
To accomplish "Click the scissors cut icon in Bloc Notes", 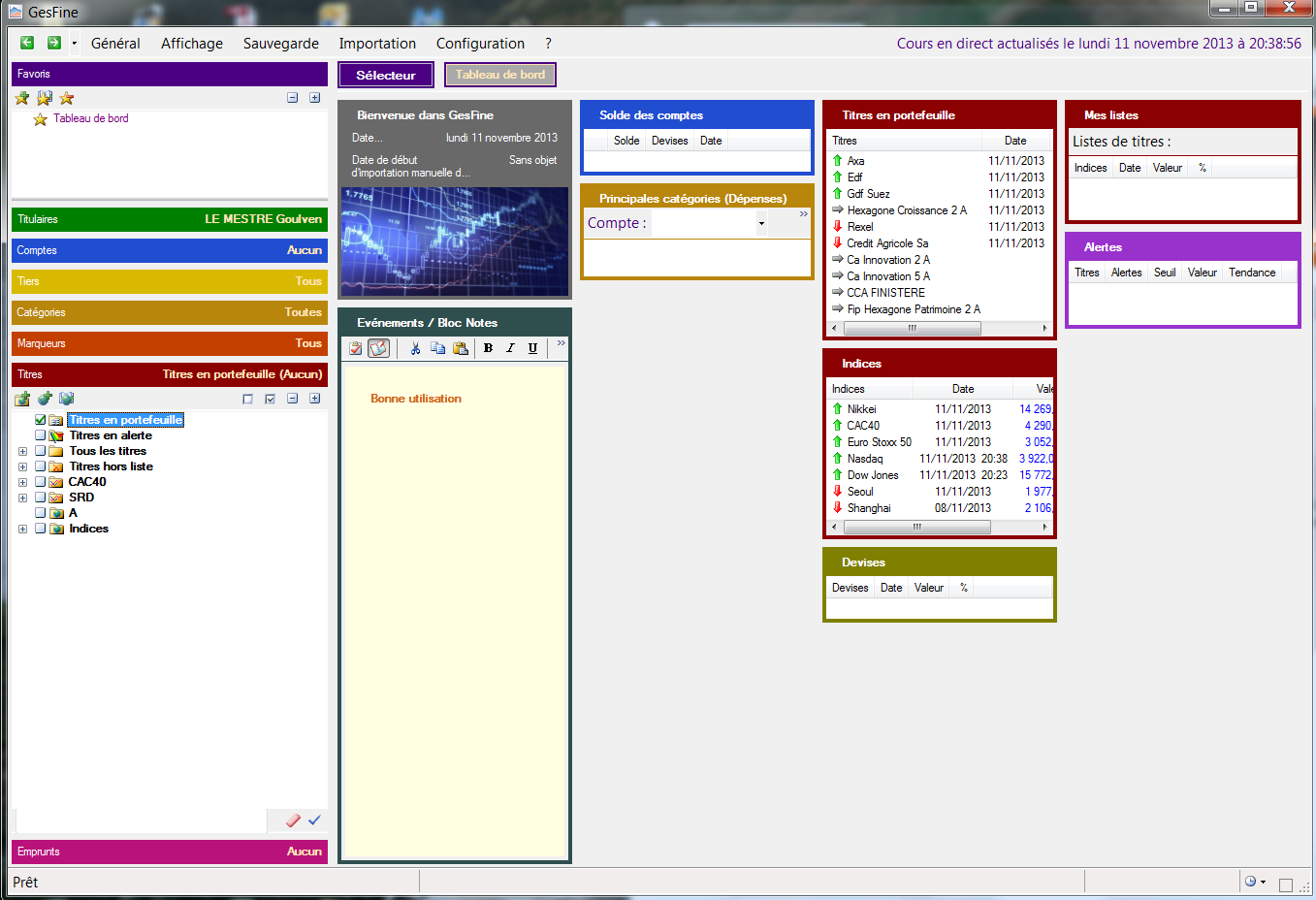I will 415,348.
